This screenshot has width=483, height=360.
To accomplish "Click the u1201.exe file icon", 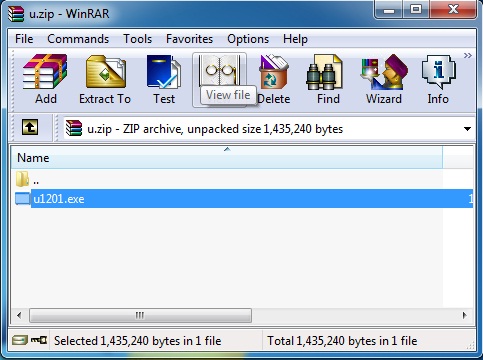I will [x=22, y=199].
